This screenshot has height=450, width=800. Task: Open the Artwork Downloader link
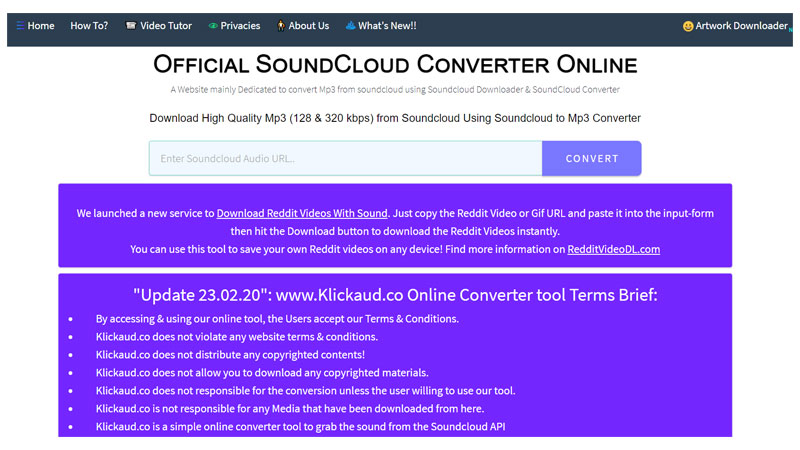point(741,26)
